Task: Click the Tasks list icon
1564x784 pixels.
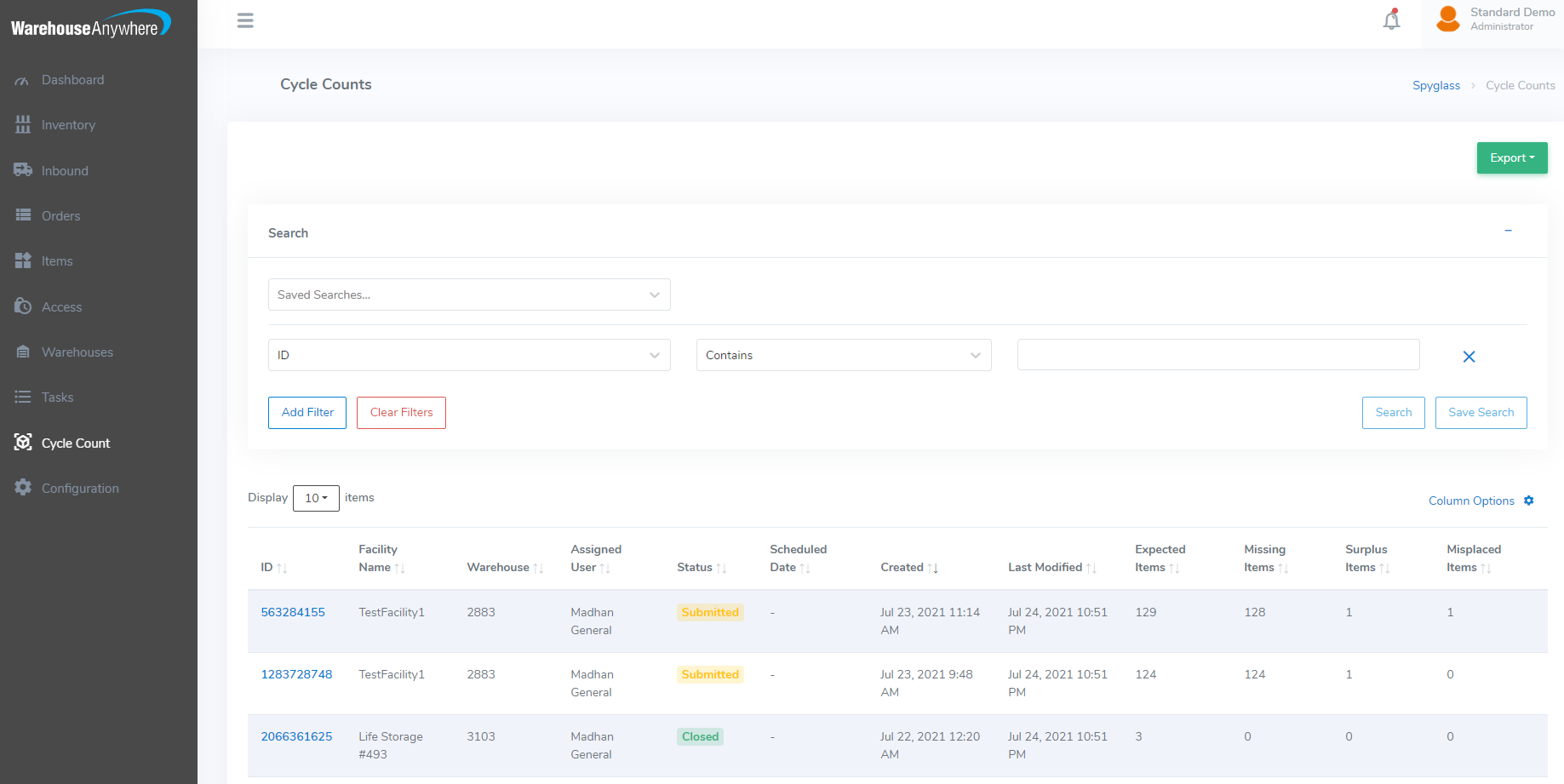Action: 23,398
